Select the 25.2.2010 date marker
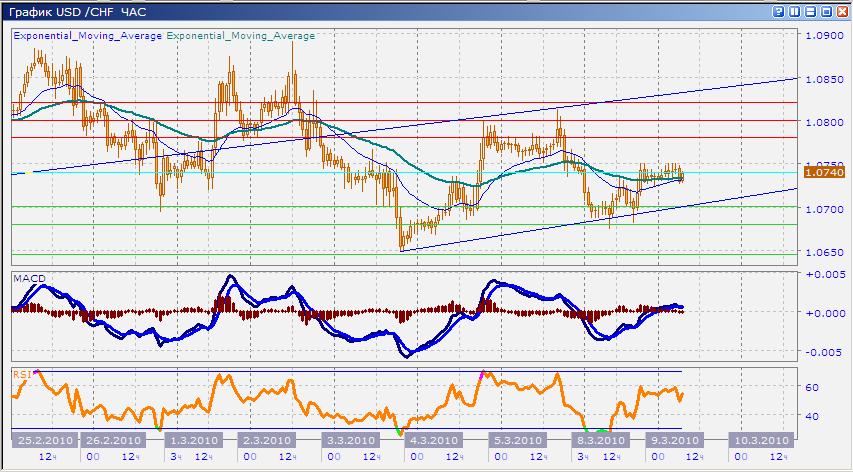 click(x=45, y=440)
